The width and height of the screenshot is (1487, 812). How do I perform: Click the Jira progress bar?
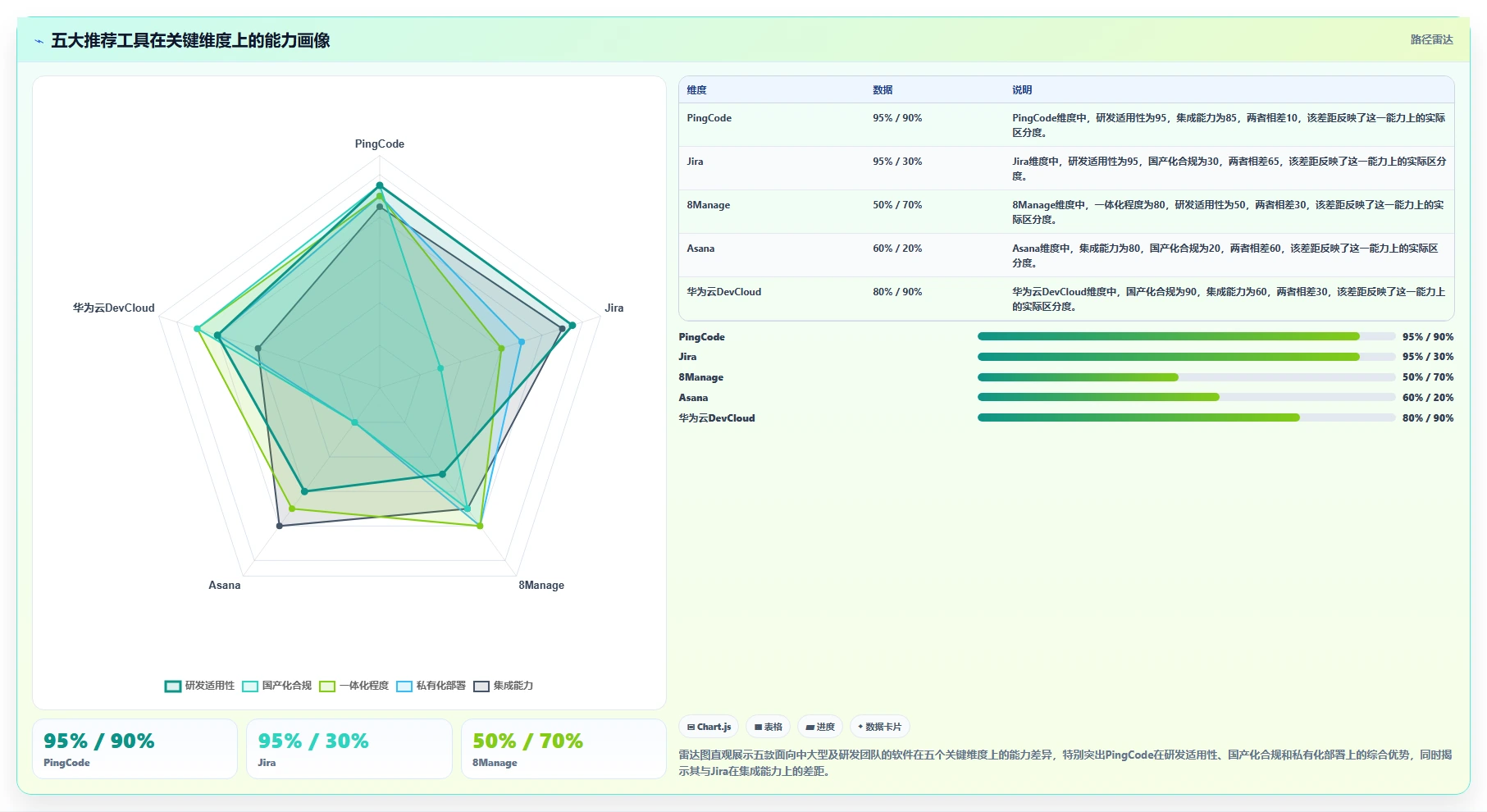tap(1186, 357)
